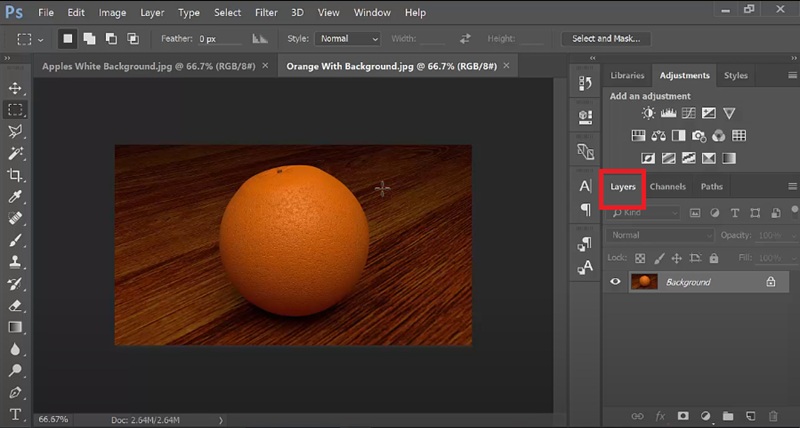Toggle the Background layer lock icon

[770, 282]
